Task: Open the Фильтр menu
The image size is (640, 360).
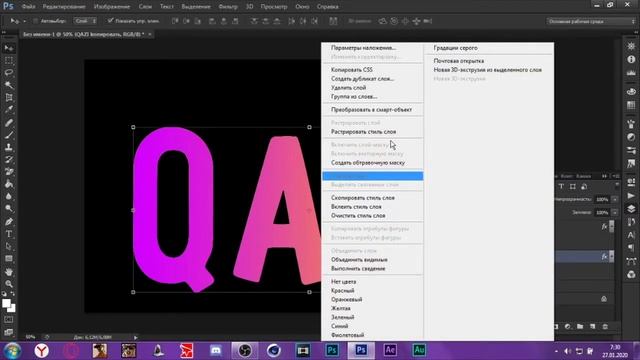Action: tap(228, 7)
